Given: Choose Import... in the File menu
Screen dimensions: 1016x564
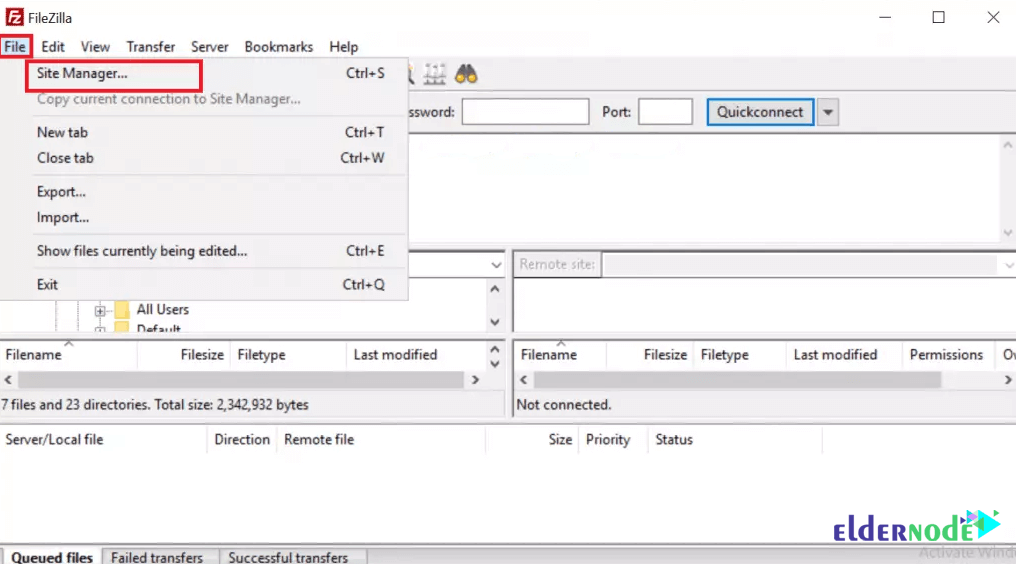Looking at the screenshot, I should pos(211,218).
